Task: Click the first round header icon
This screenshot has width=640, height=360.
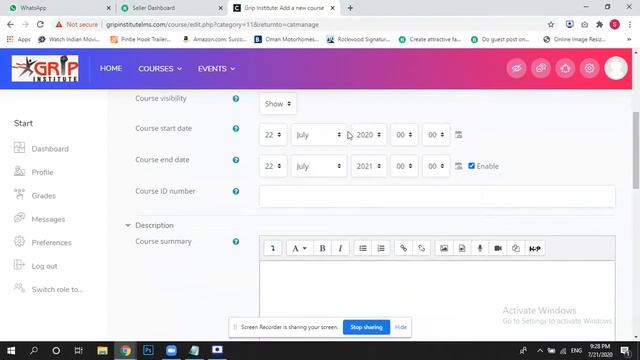Action: coord(516,69)
